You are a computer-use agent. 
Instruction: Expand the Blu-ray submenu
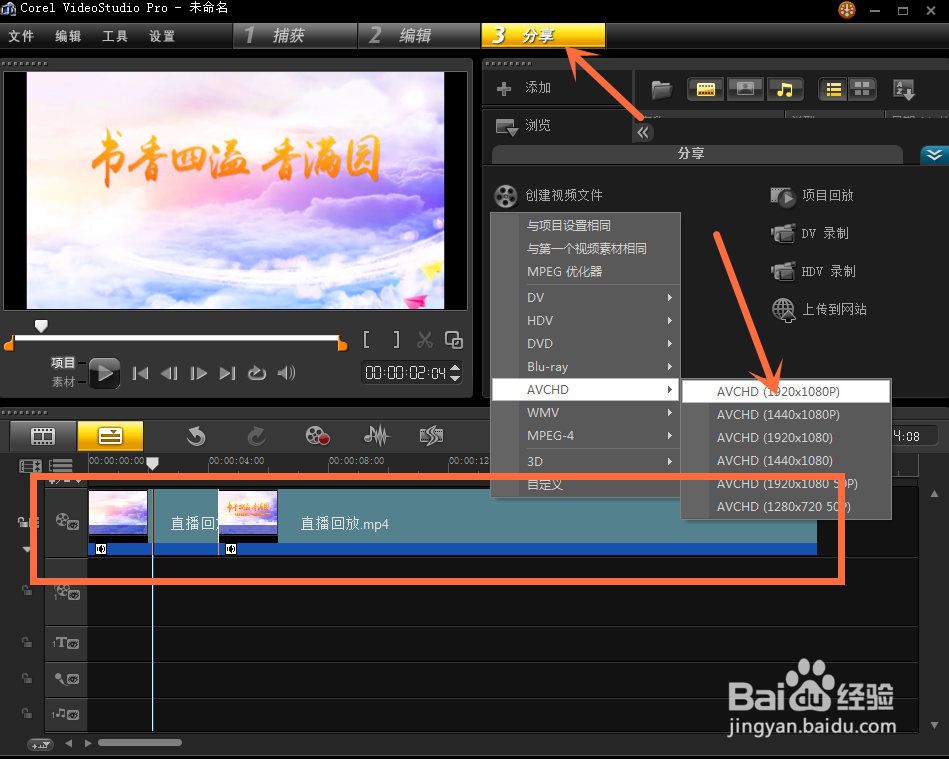pyautogui.click(x=586, y=367)
